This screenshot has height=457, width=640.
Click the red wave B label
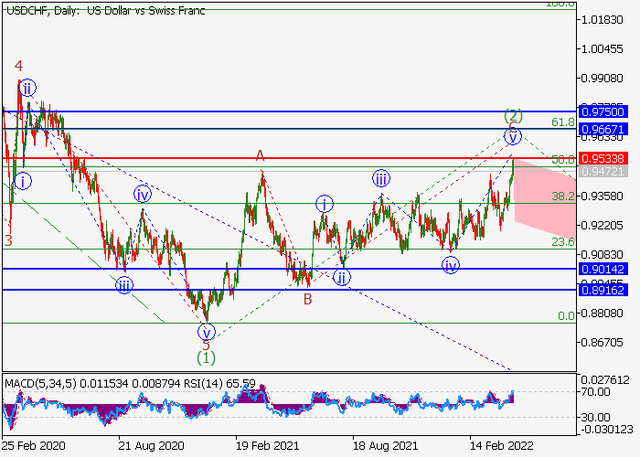click(307, 300)
